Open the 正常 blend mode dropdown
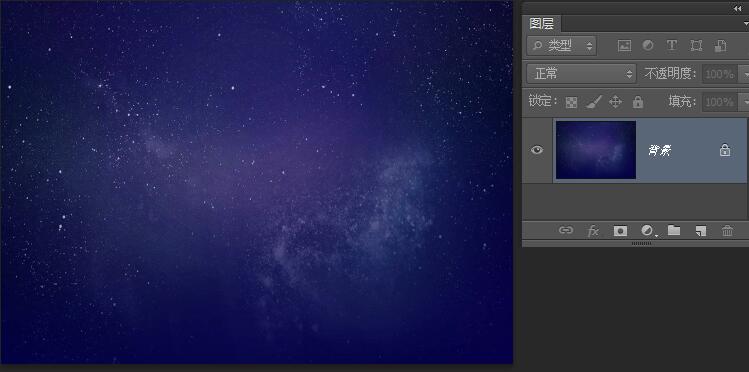 tap(581, 74)
